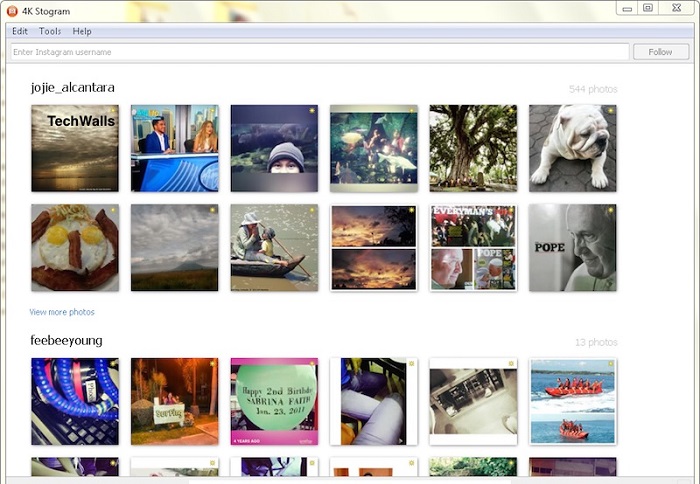Screen dimensions: 700x484
Task: Click the 544 photos count
Action: click(x=593, y=89)
